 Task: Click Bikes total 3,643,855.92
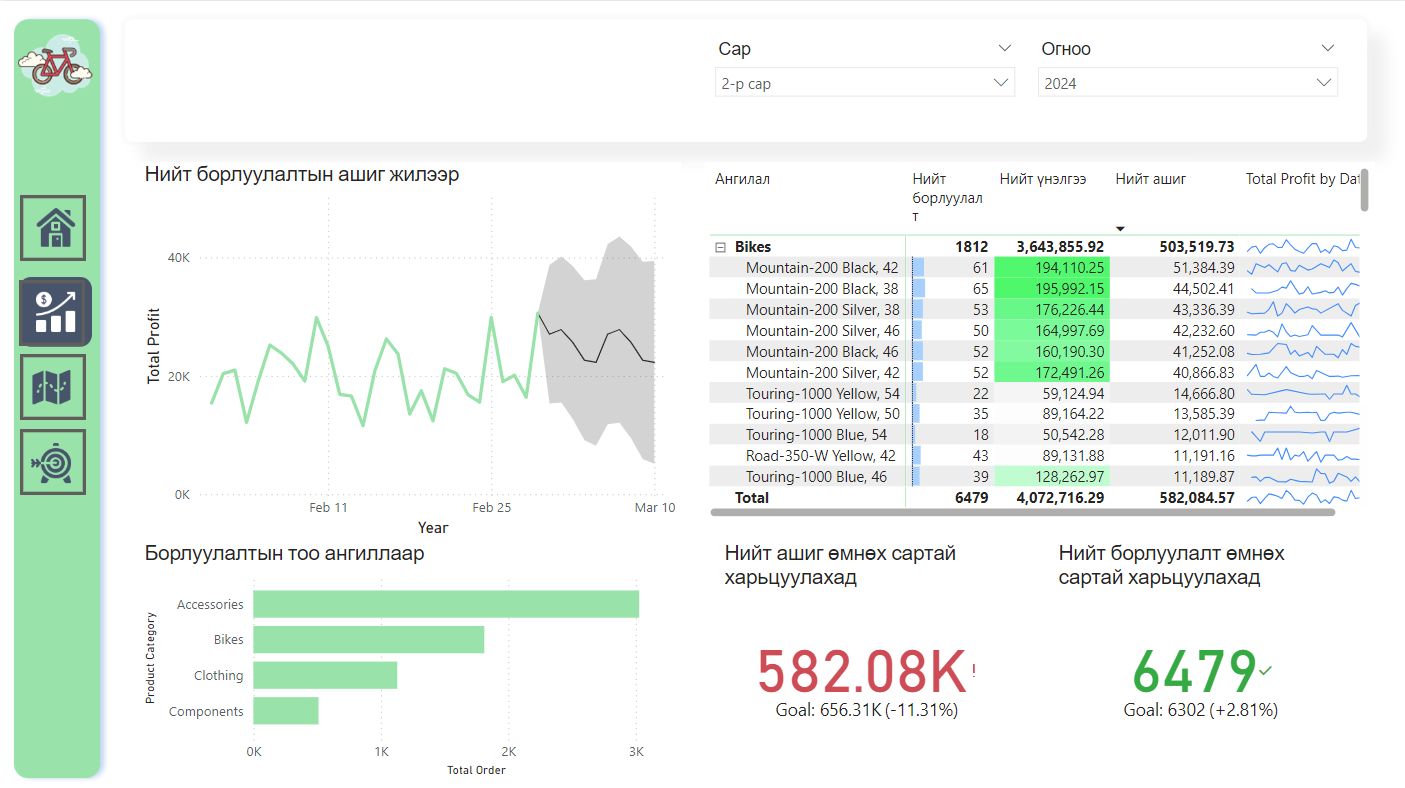(1060, 246)
